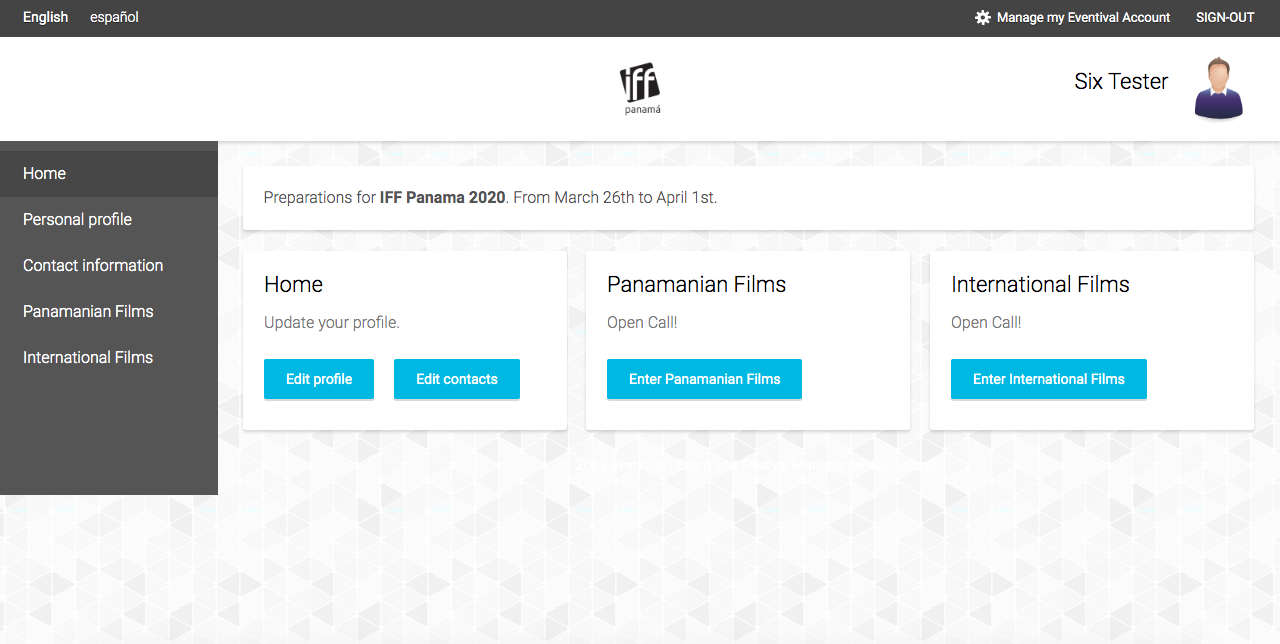This screenshot has width=1280, height=644.
Task: Click the Edit contacts button
Action: (x=457, y=379)
